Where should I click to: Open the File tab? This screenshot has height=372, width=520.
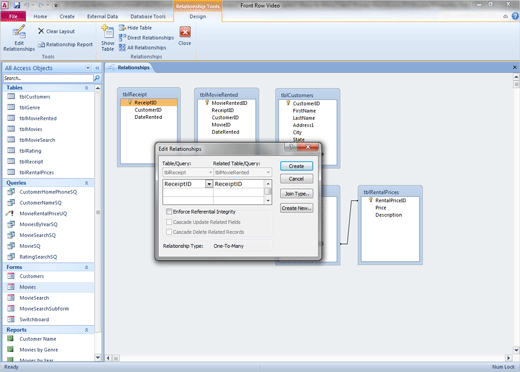(x=13, y=16)
